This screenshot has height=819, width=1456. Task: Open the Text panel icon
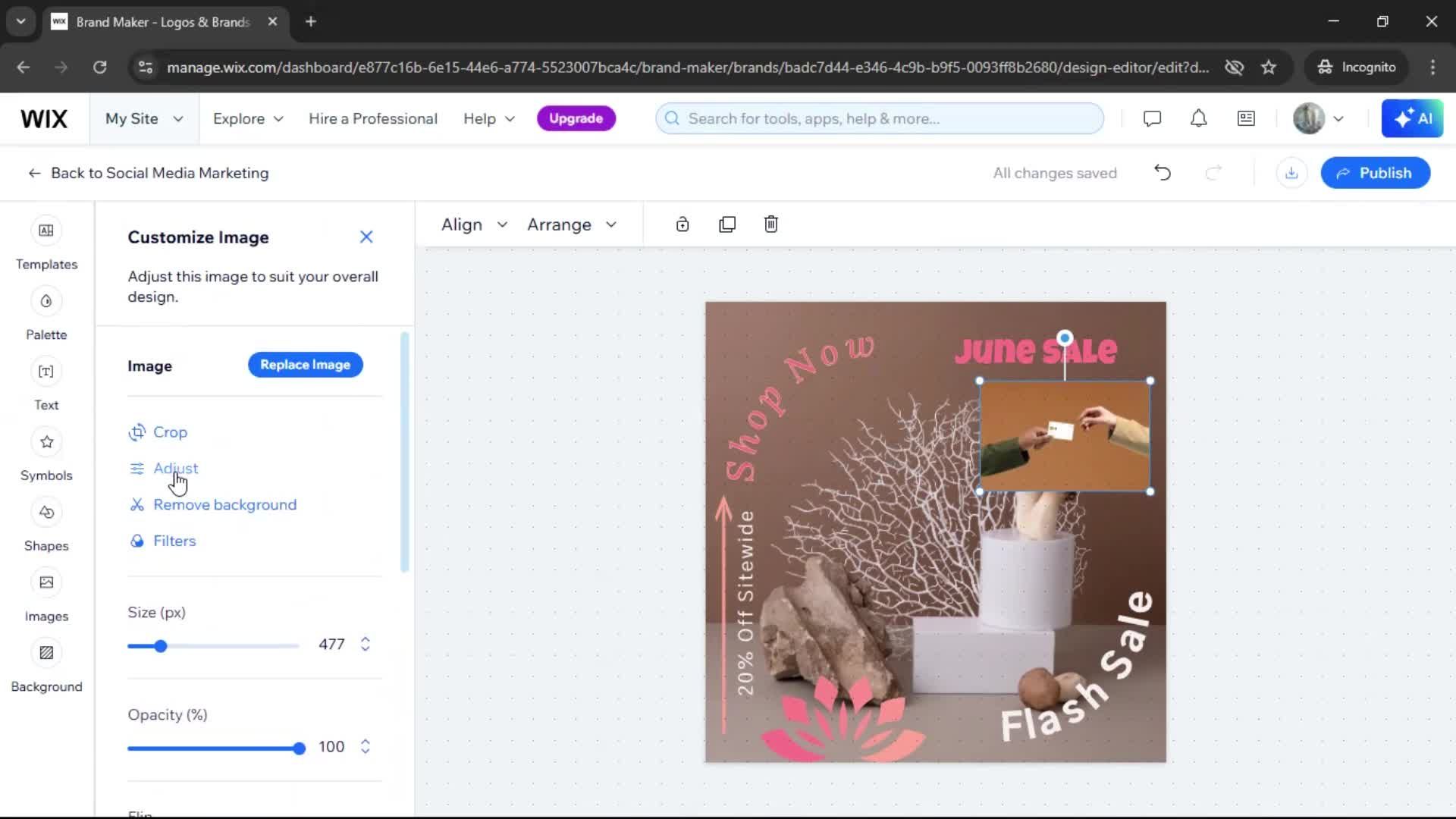(46, 372)
